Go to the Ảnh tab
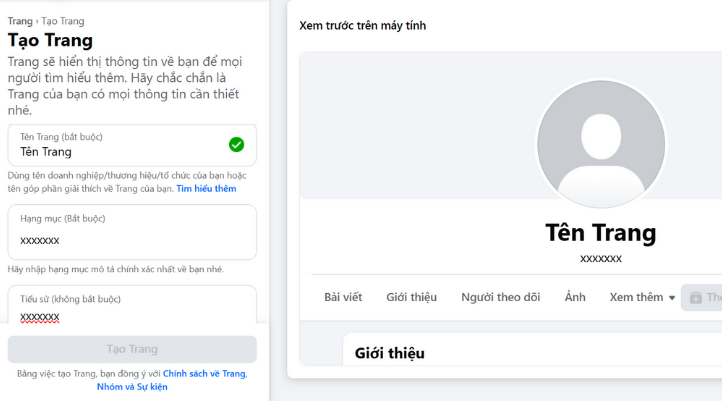The width and height of the screenshot is (722, 401). (x=575, y=297)
